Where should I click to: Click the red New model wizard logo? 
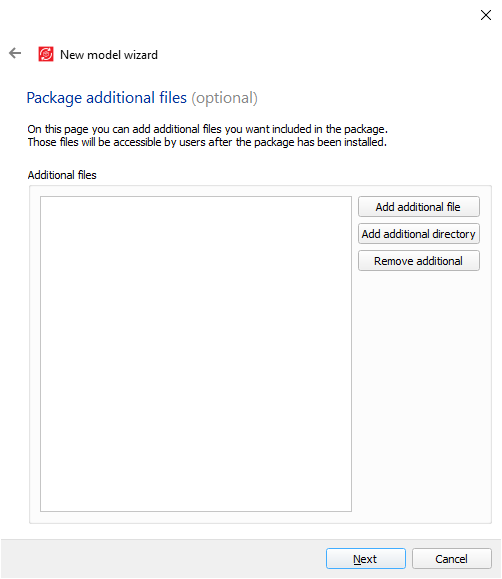tap(46, 54)
